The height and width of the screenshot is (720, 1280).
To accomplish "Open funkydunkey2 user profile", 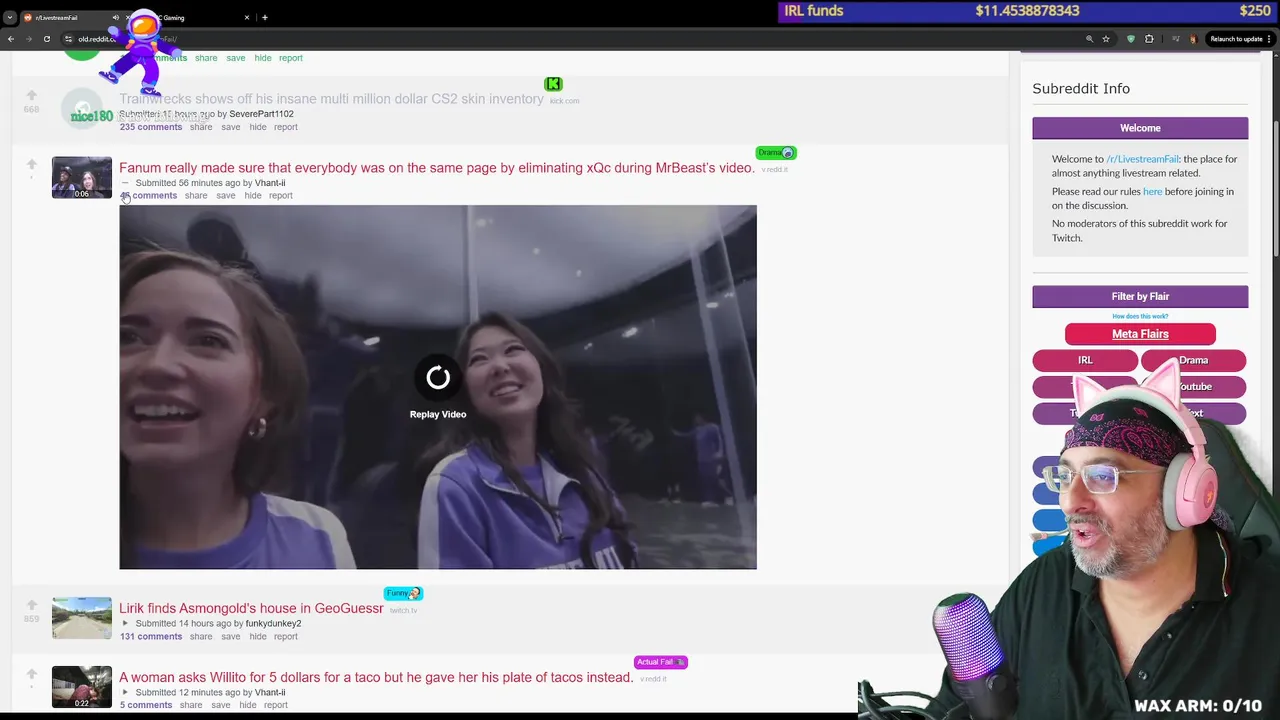I will [273, 624].
